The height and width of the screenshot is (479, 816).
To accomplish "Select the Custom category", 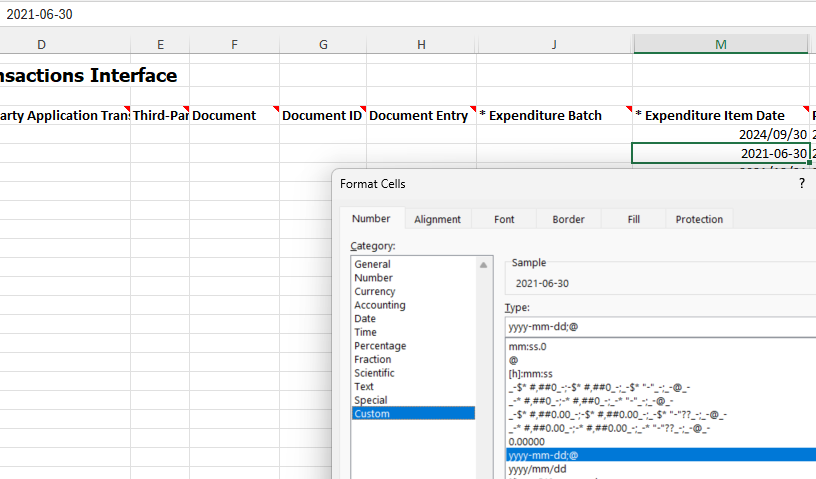I will pos(413,413).
